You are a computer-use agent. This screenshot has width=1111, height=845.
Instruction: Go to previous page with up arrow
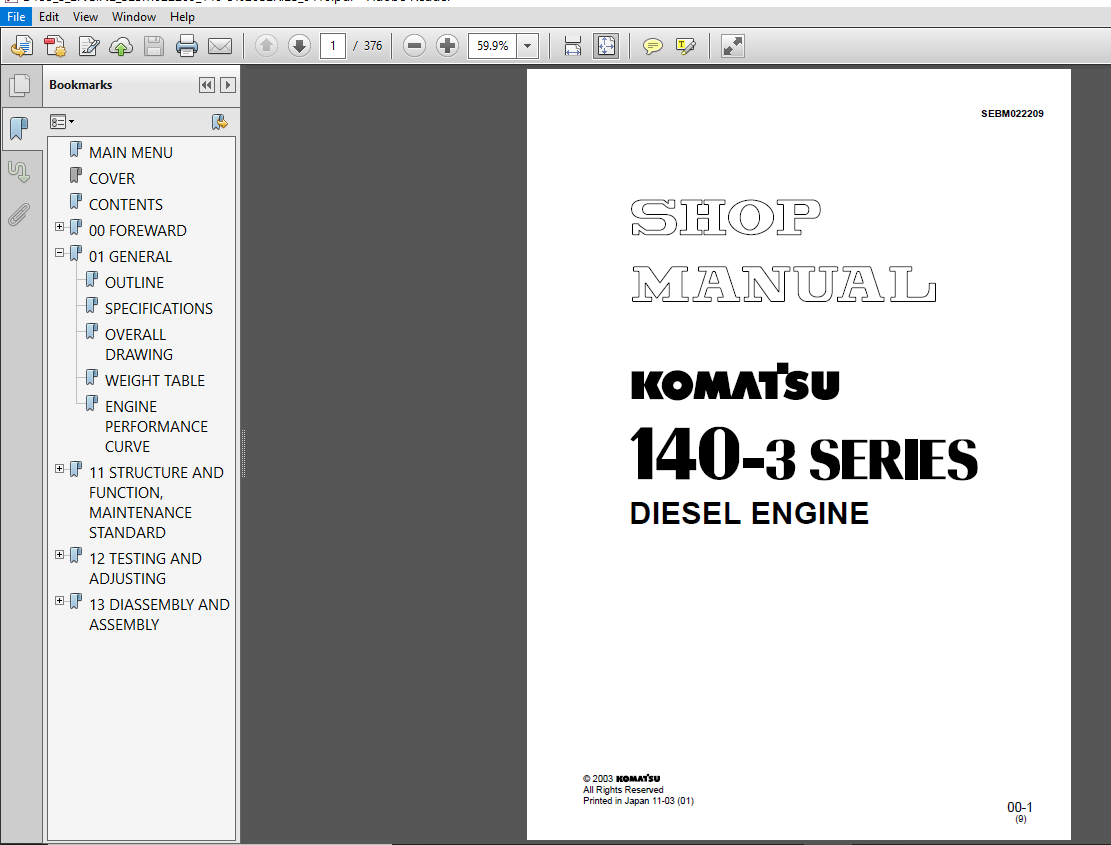(266, 46)
